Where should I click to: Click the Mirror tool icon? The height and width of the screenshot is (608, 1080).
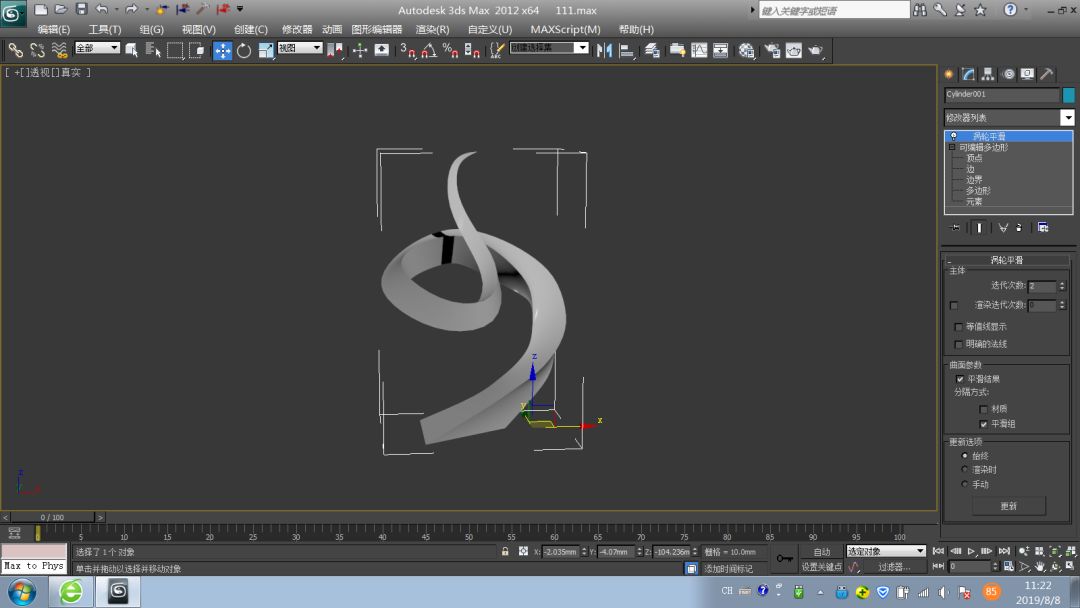605,50
